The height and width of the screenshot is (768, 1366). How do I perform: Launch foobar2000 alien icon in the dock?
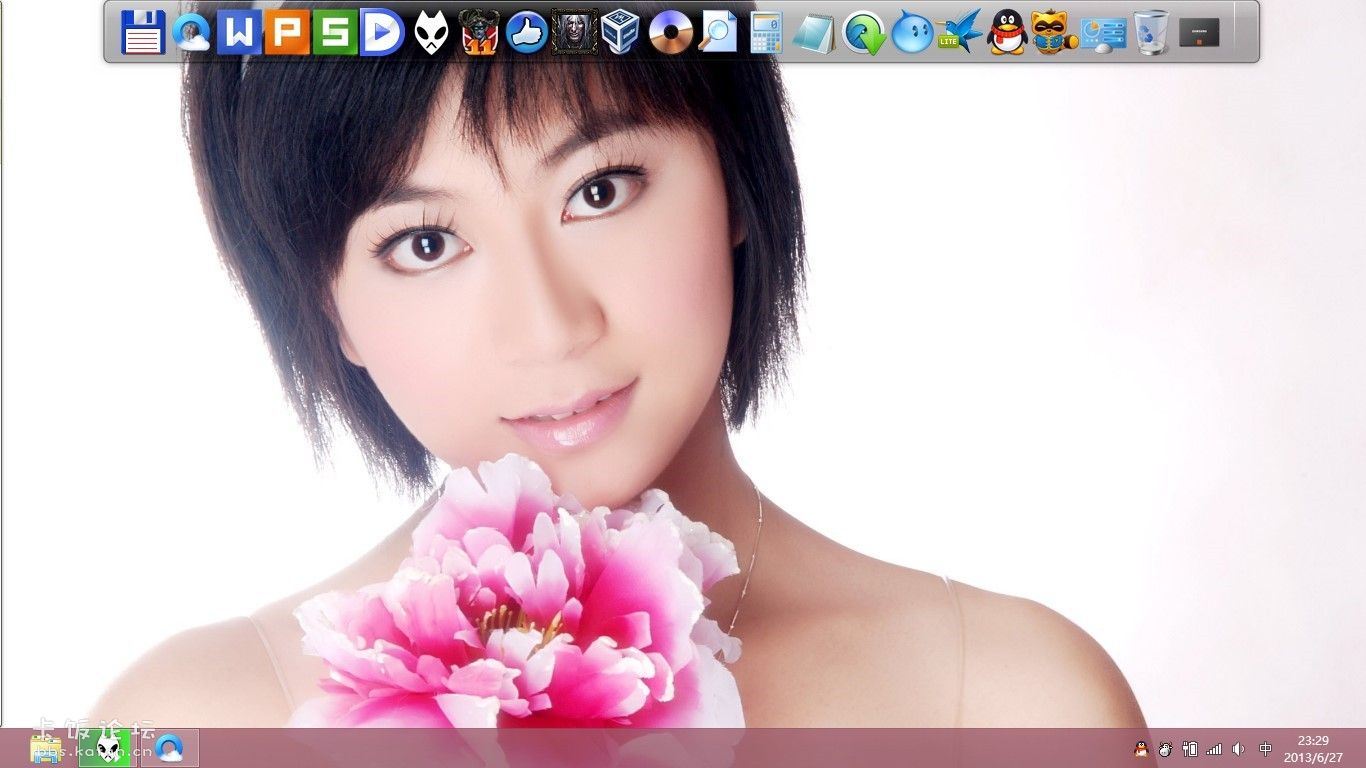(431, 32)
